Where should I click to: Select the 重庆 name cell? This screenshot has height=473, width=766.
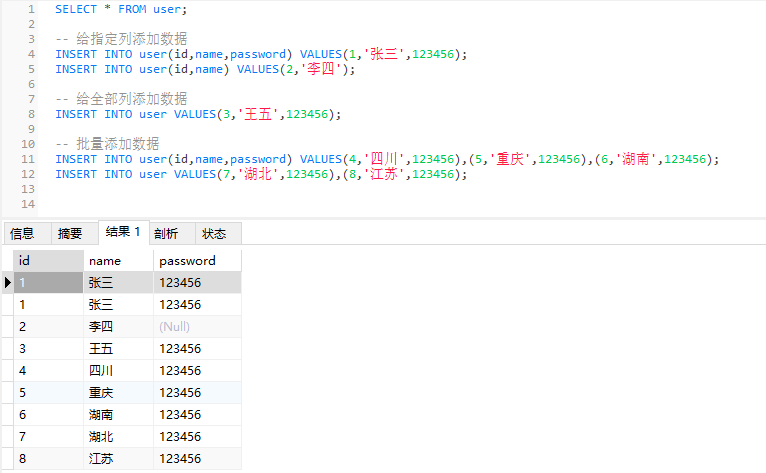pyautogui.click(x=118, y=392)
